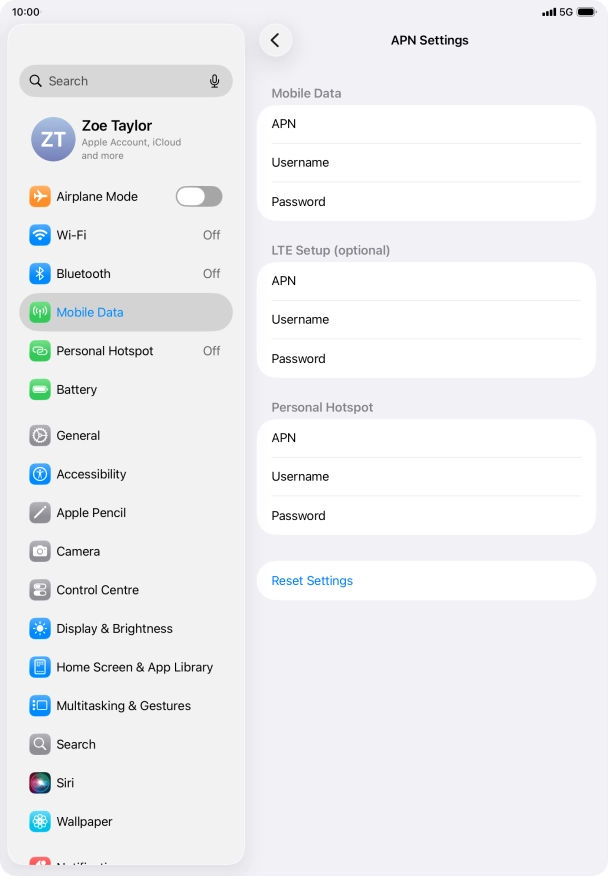
Task: Tap the Camera settings icon
Action: point(40,551)
